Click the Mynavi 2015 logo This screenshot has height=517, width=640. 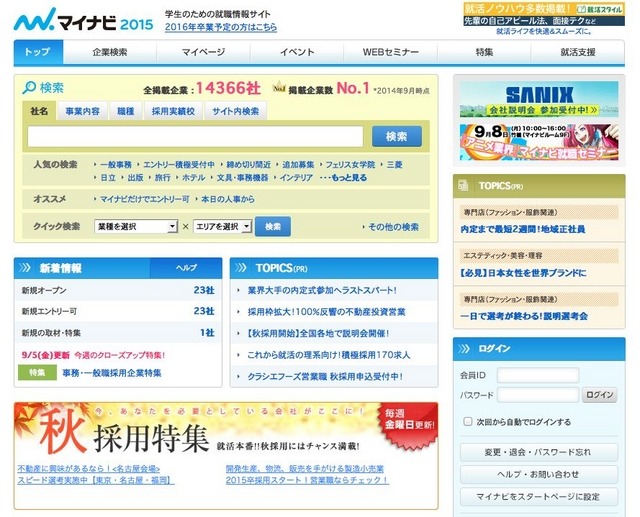coord(84,20)
